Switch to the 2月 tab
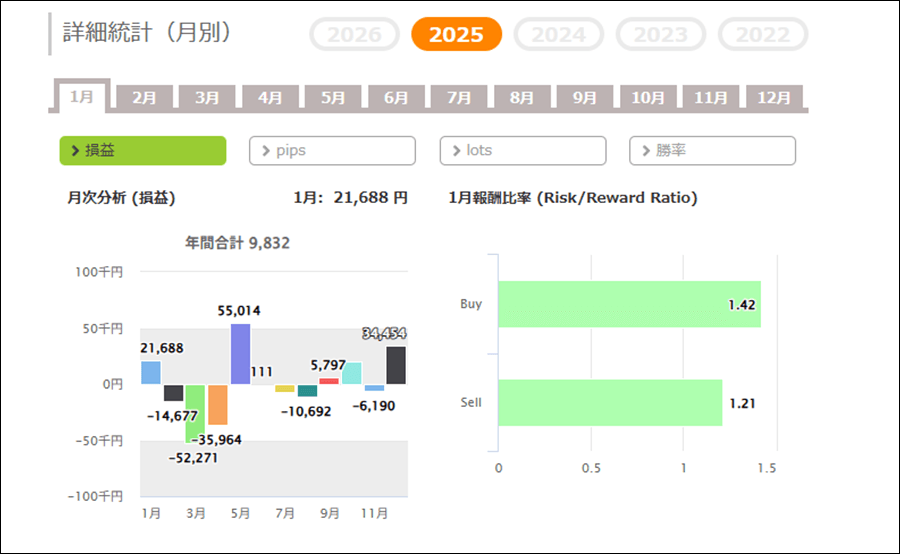Viewport: 900px width, 554px height. [145, 98]
